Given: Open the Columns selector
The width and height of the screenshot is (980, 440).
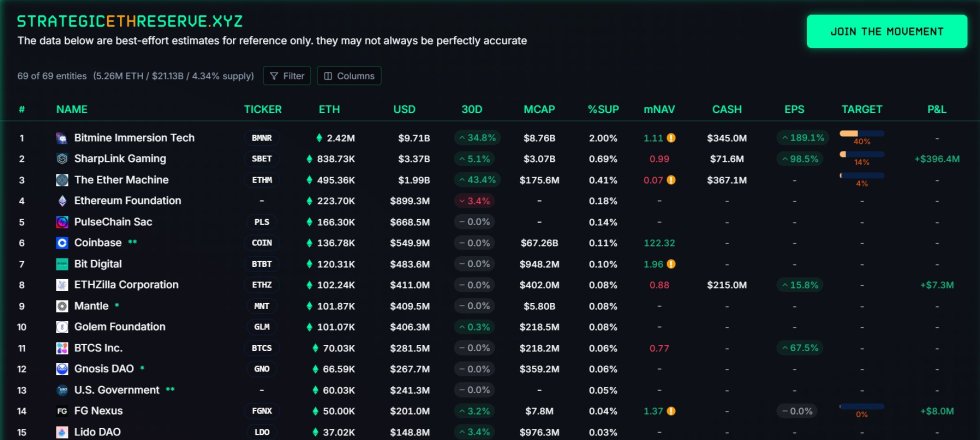Looking at the screenshot, I should pos(349,76).
